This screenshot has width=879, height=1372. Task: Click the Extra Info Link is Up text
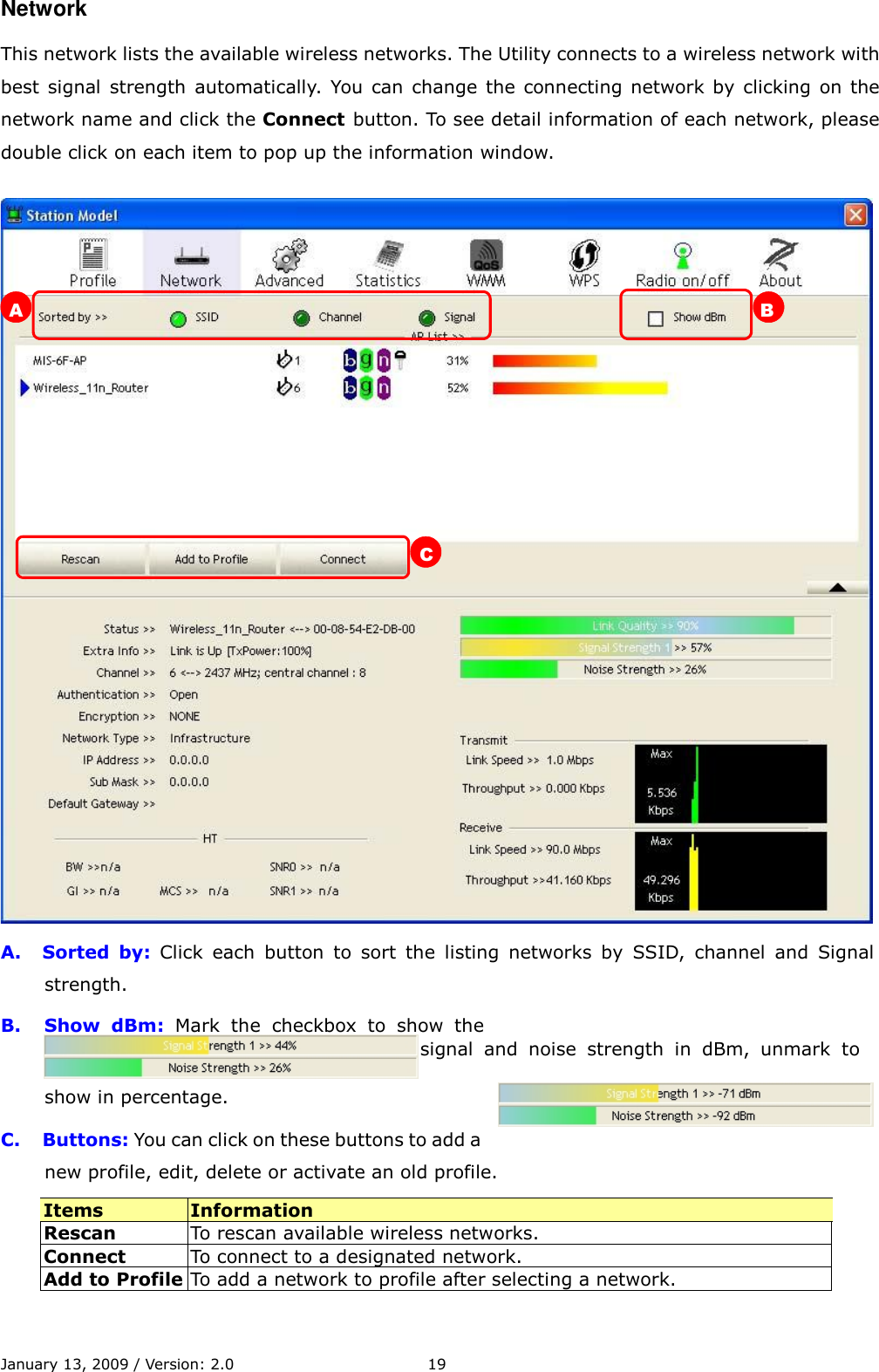coord(241,651)
